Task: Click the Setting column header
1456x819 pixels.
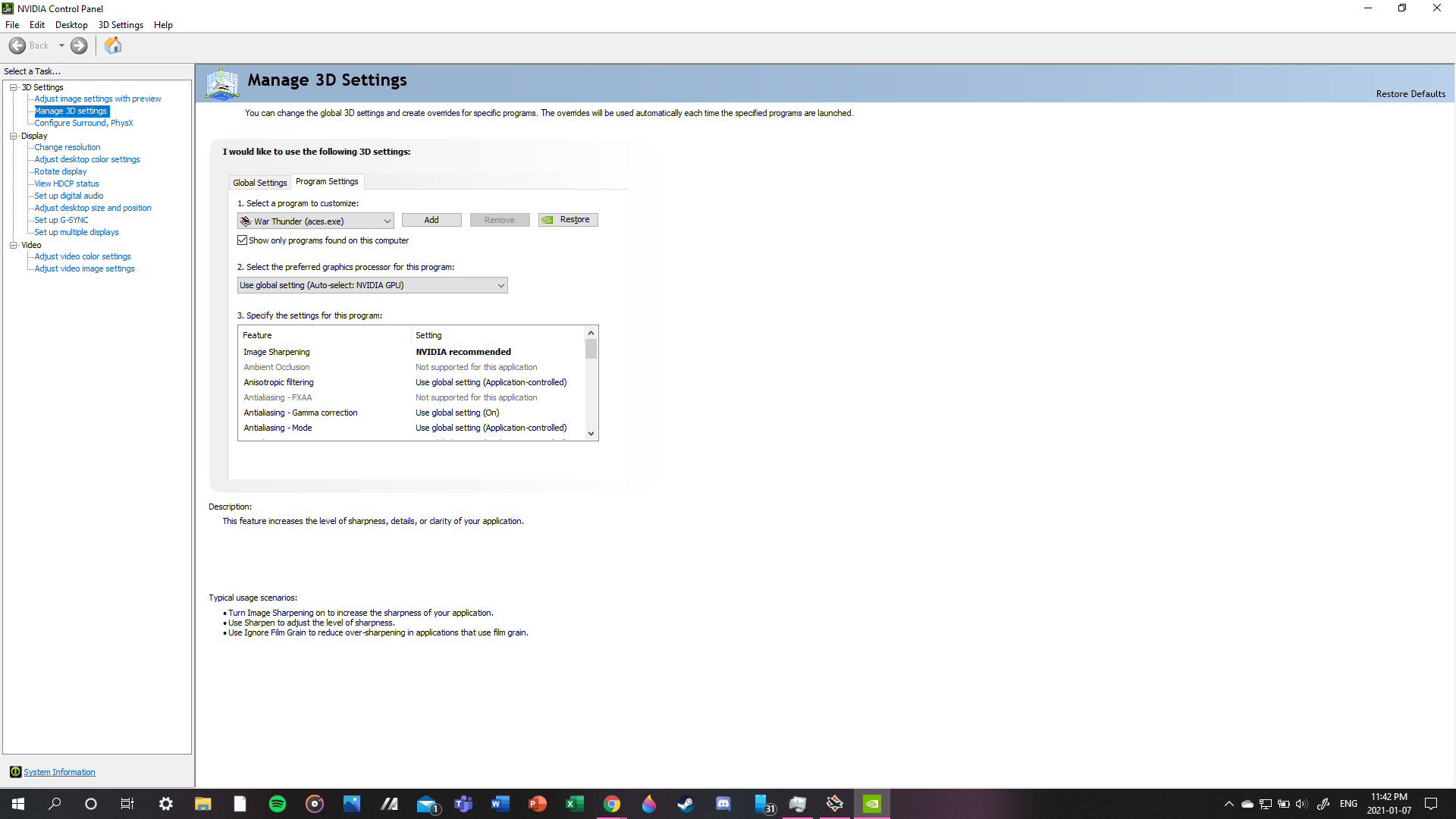Action: point(497,335)
